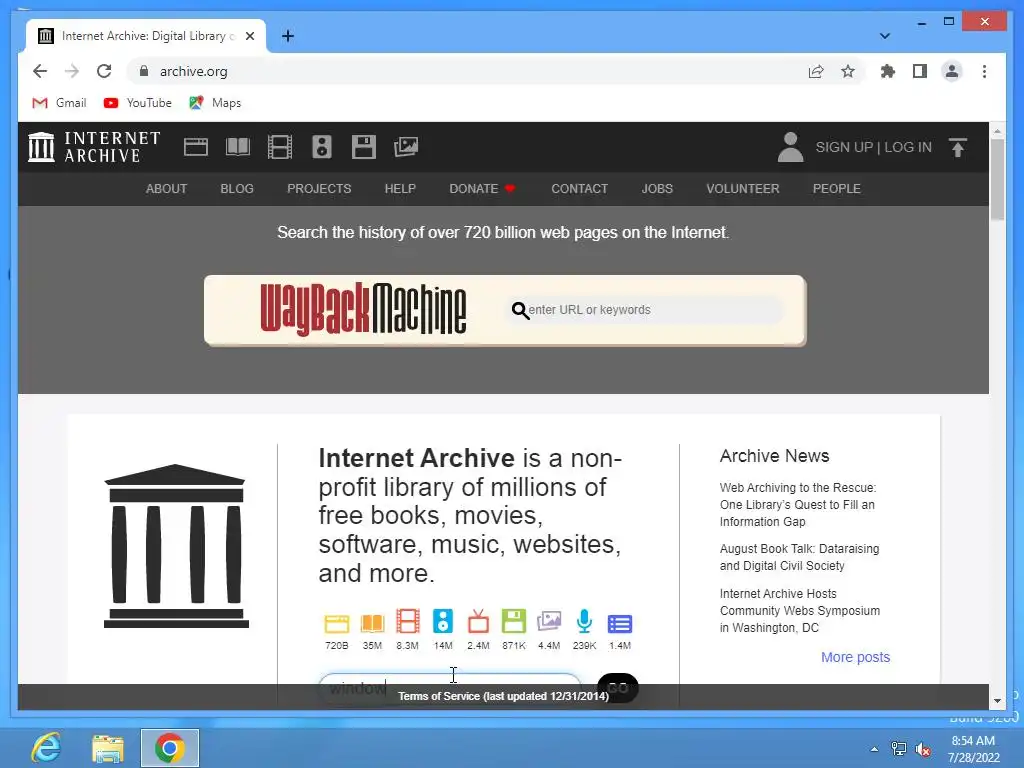Open Gmail bookmark
Viewport: 1024px width, 768px height.
coord(59,103)
